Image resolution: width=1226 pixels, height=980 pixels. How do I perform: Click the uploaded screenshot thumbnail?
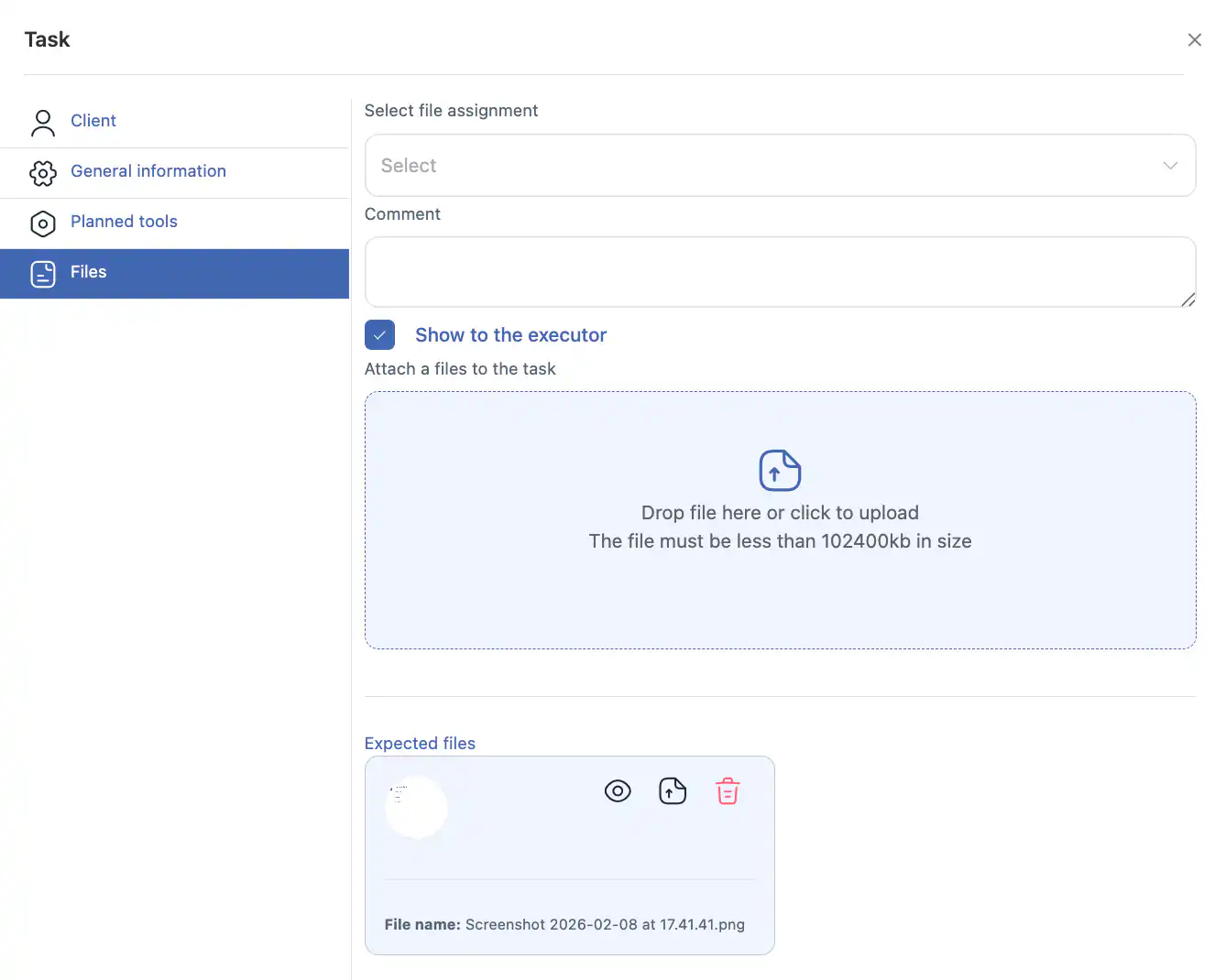[x=416, y=806]
